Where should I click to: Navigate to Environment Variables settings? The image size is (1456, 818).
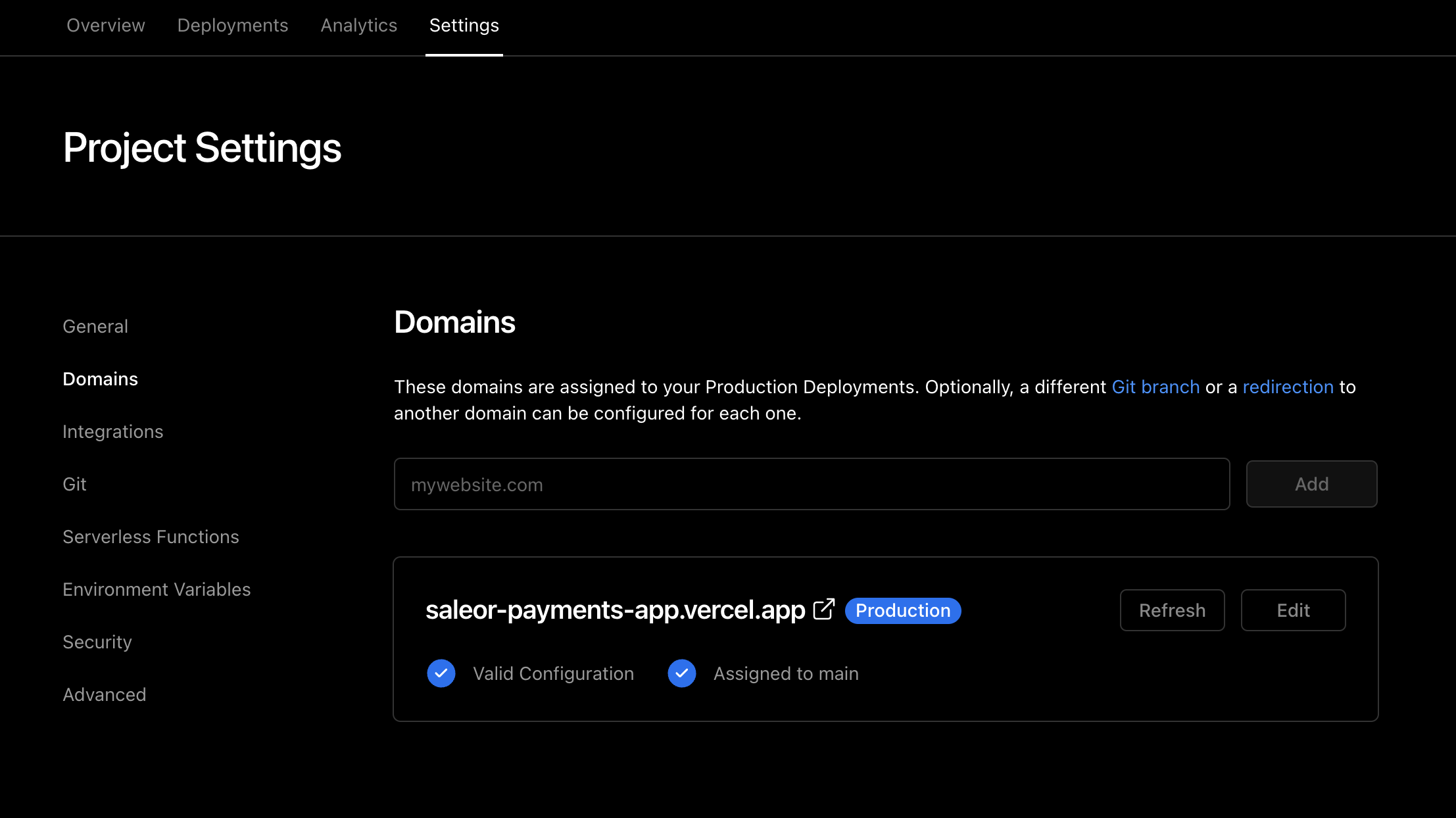157,589
